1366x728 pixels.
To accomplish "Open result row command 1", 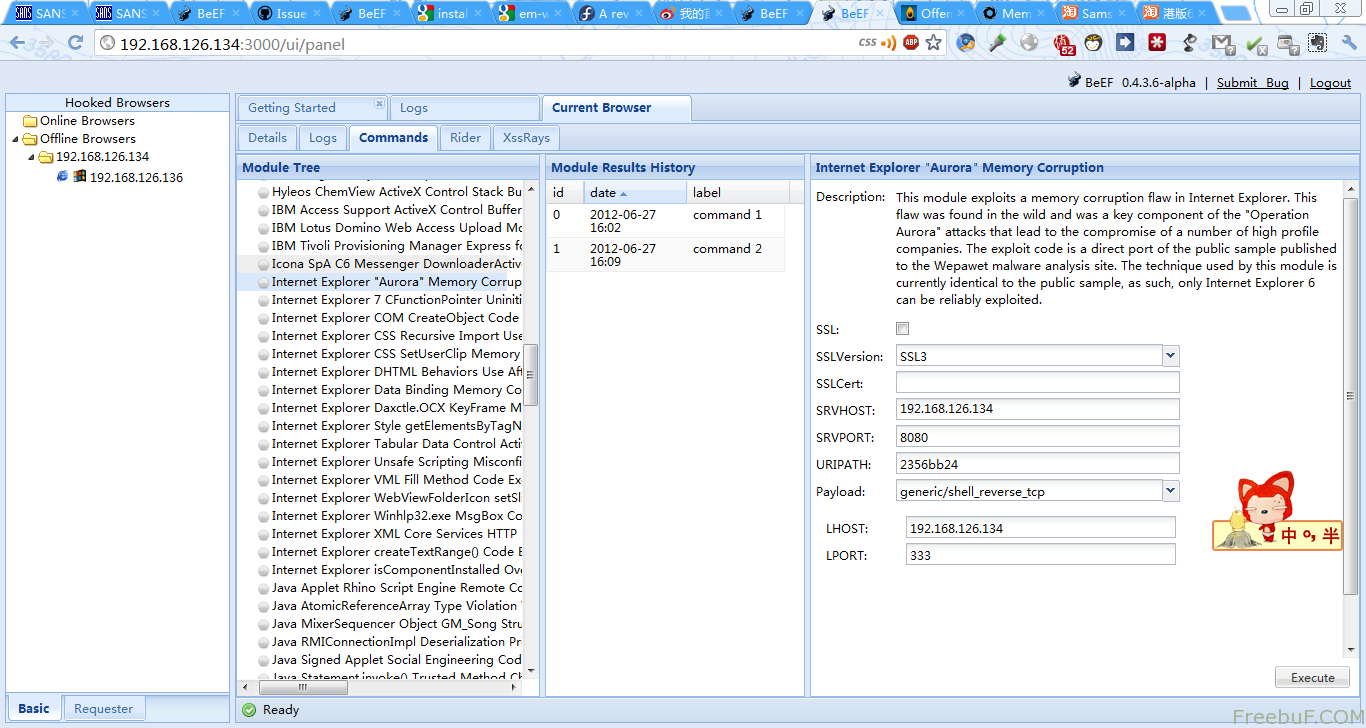I will pyautogui.click(x=665, y=221).
